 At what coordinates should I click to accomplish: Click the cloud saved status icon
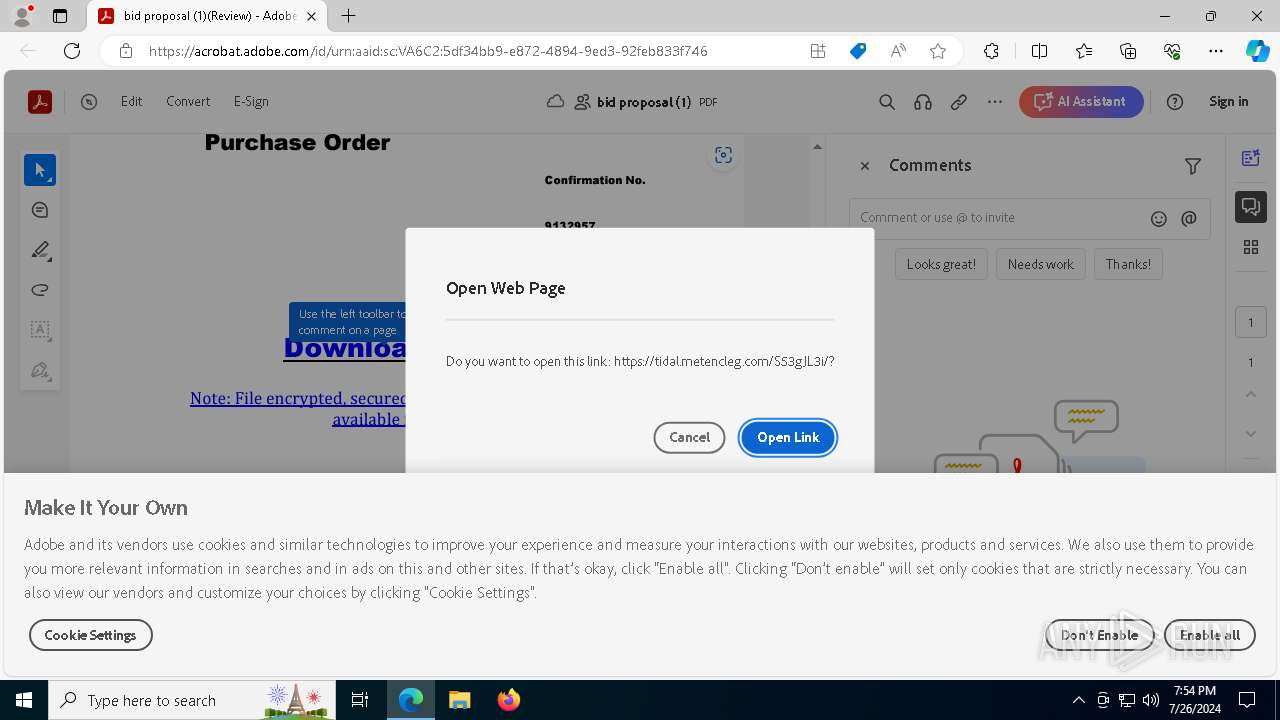point(555,101)
